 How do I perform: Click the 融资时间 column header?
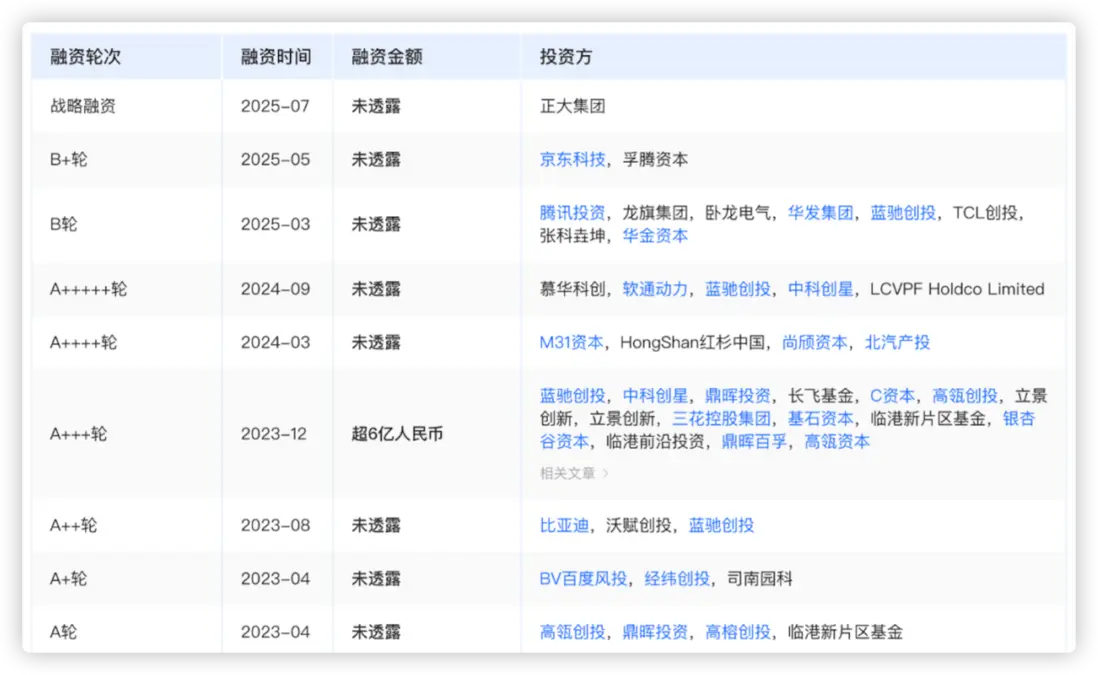[276, 57]
